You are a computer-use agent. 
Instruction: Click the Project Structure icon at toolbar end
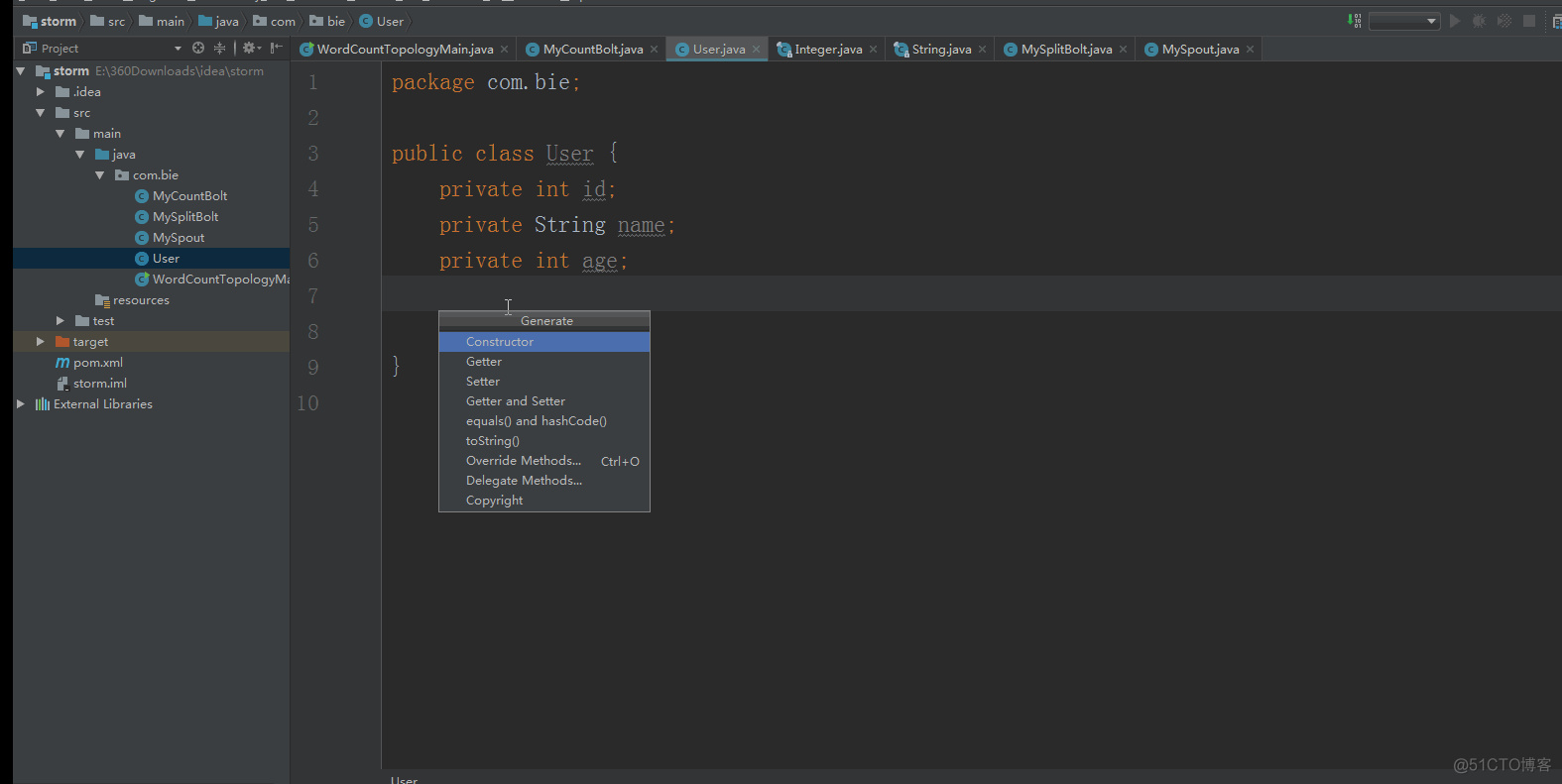[x=1557, y=21]
